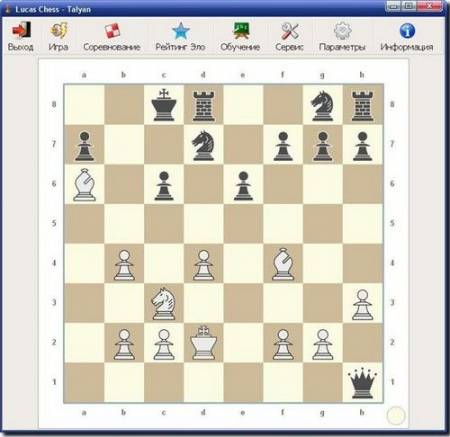This screenshot has height=437, width=450.
Task: Open the Параметры gear icon
Action: [x=342, y=31]
